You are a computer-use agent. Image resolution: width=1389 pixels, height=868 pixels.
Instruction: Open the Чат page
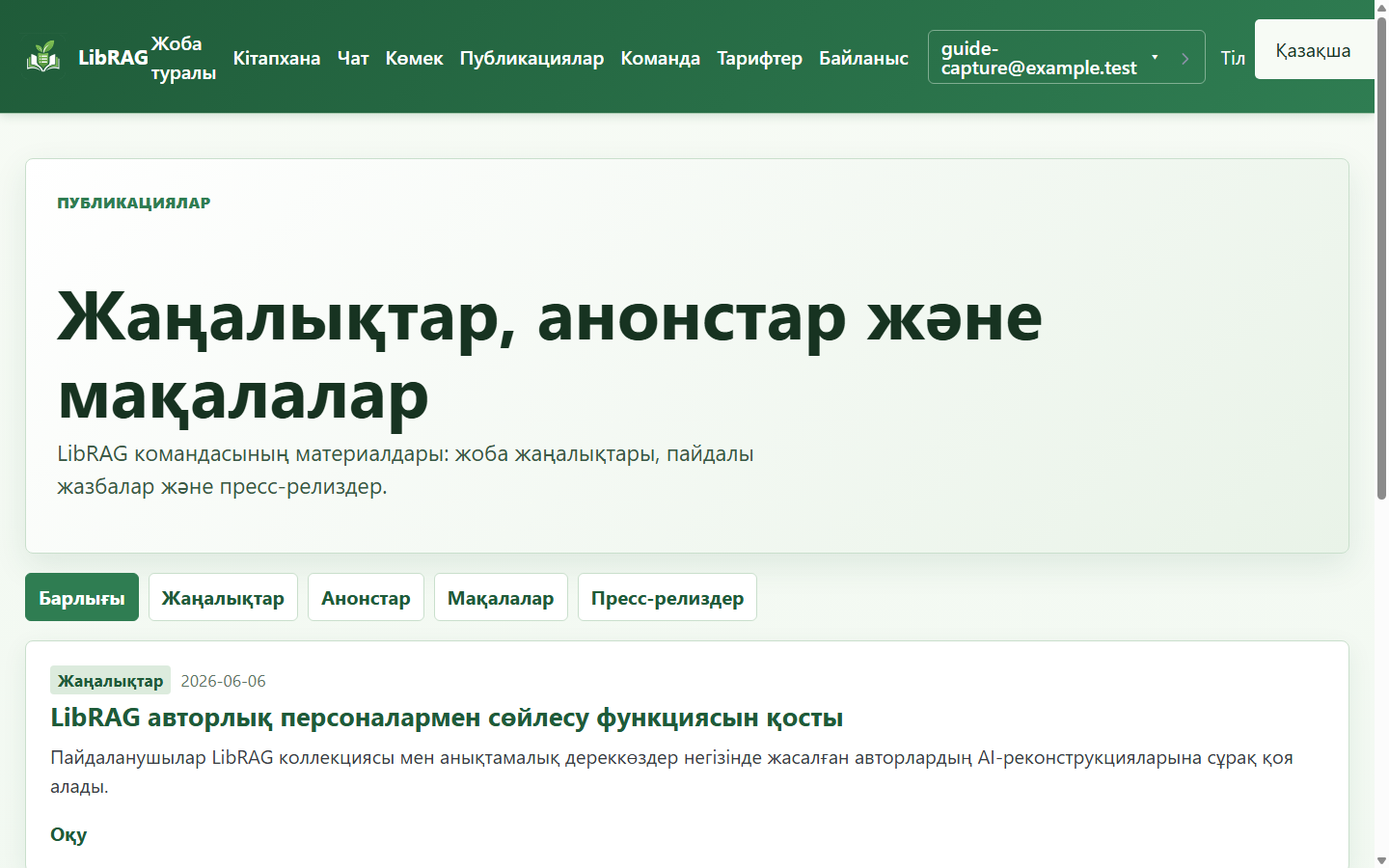tap(353, 58)
